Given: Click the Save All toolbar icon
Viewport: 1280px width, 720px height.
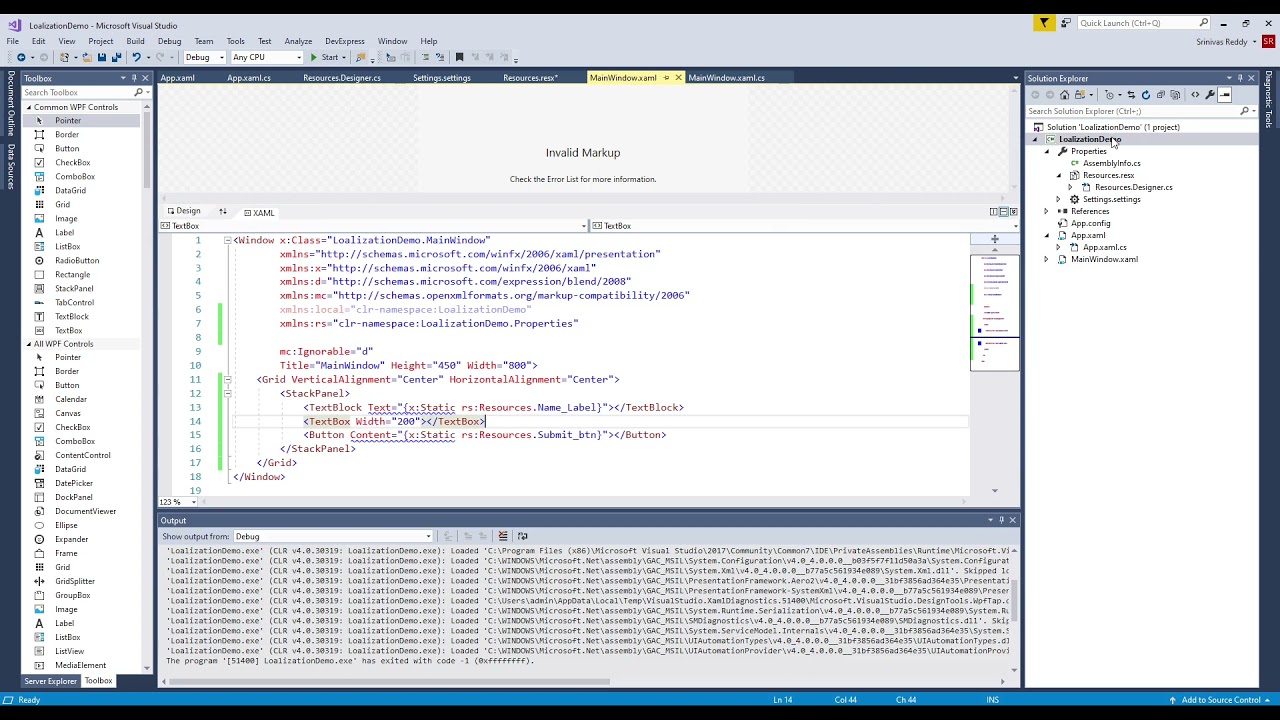Looking at the screenshot, I should 117,57.
